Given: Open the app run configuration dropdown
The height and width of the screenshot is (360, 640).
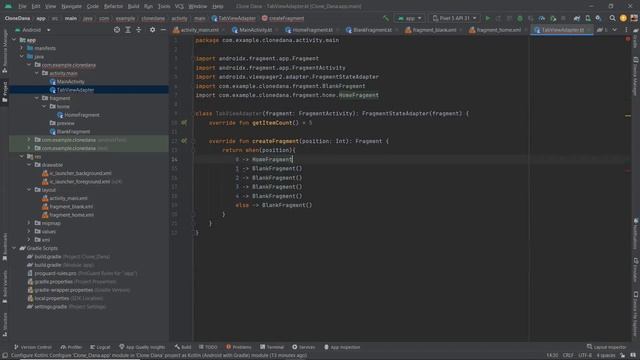Looking at the screenshot, I should pyautogui.click(x=409, y=18).
